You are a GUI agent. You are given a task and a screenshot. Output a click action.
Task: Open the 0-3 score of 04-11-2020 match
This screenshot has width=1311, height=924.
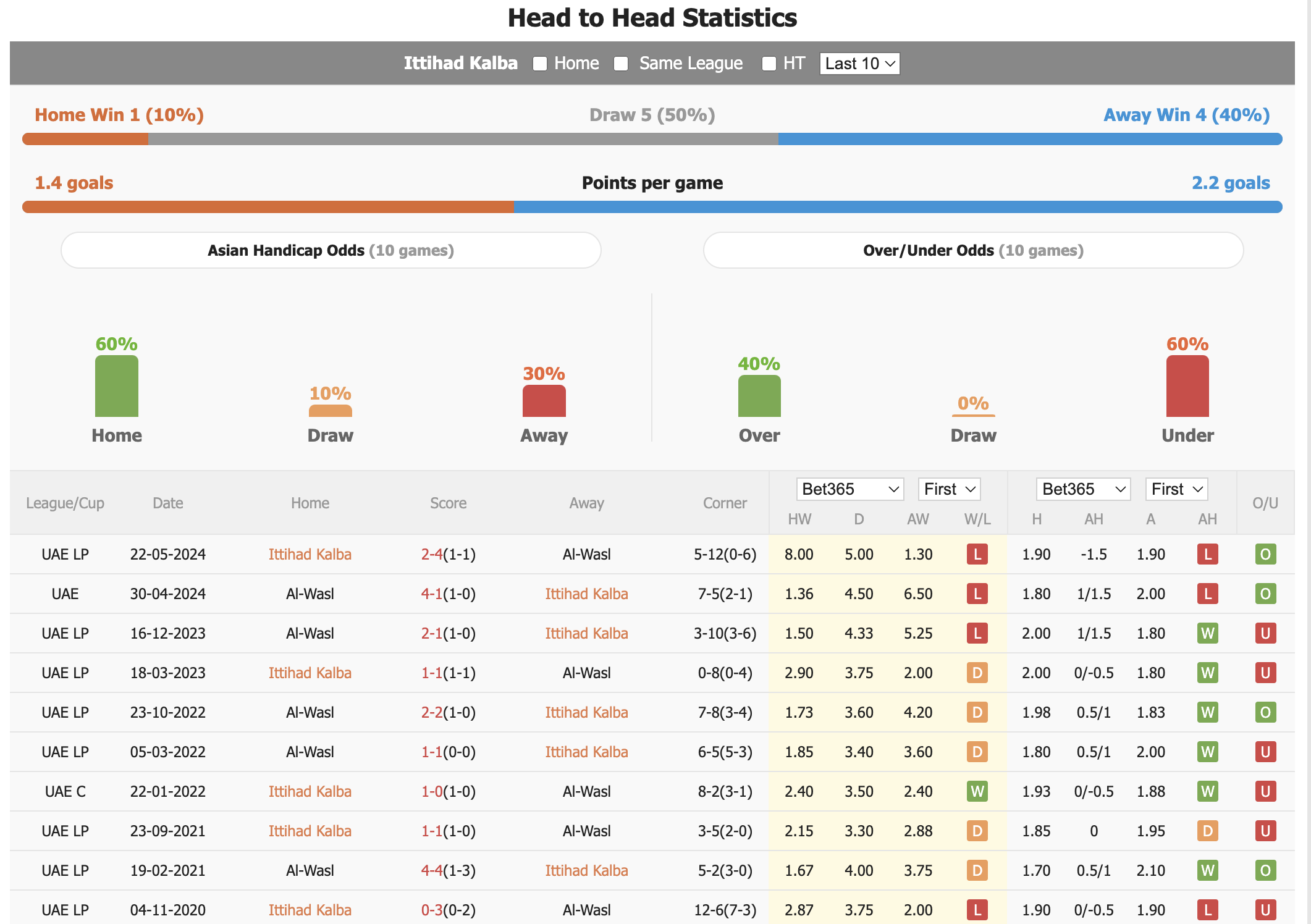coord(432,910)
